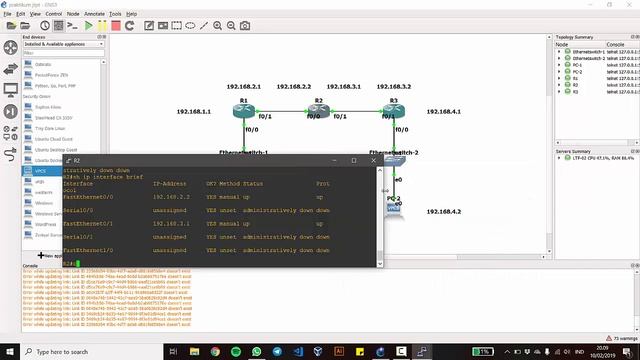Open console to all devices icon
The image size is (640, 360).
click(x=72, y=26)
